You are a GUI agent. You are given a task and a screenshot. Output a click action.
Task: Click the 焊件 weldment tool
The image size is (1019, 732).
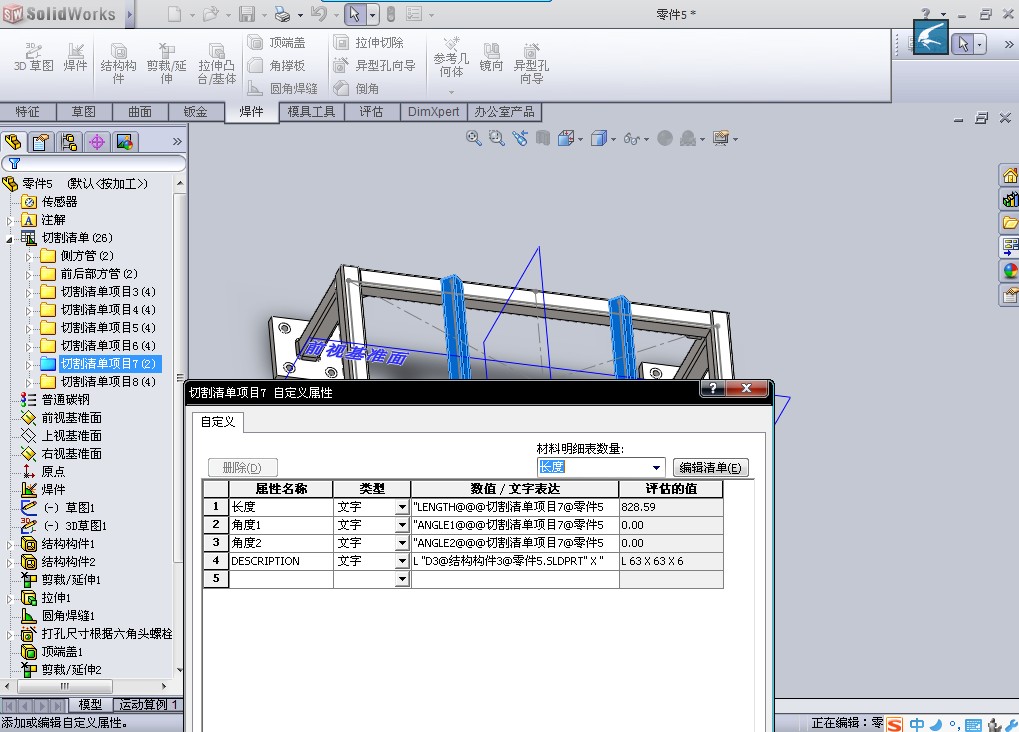(x=75, y=57)
